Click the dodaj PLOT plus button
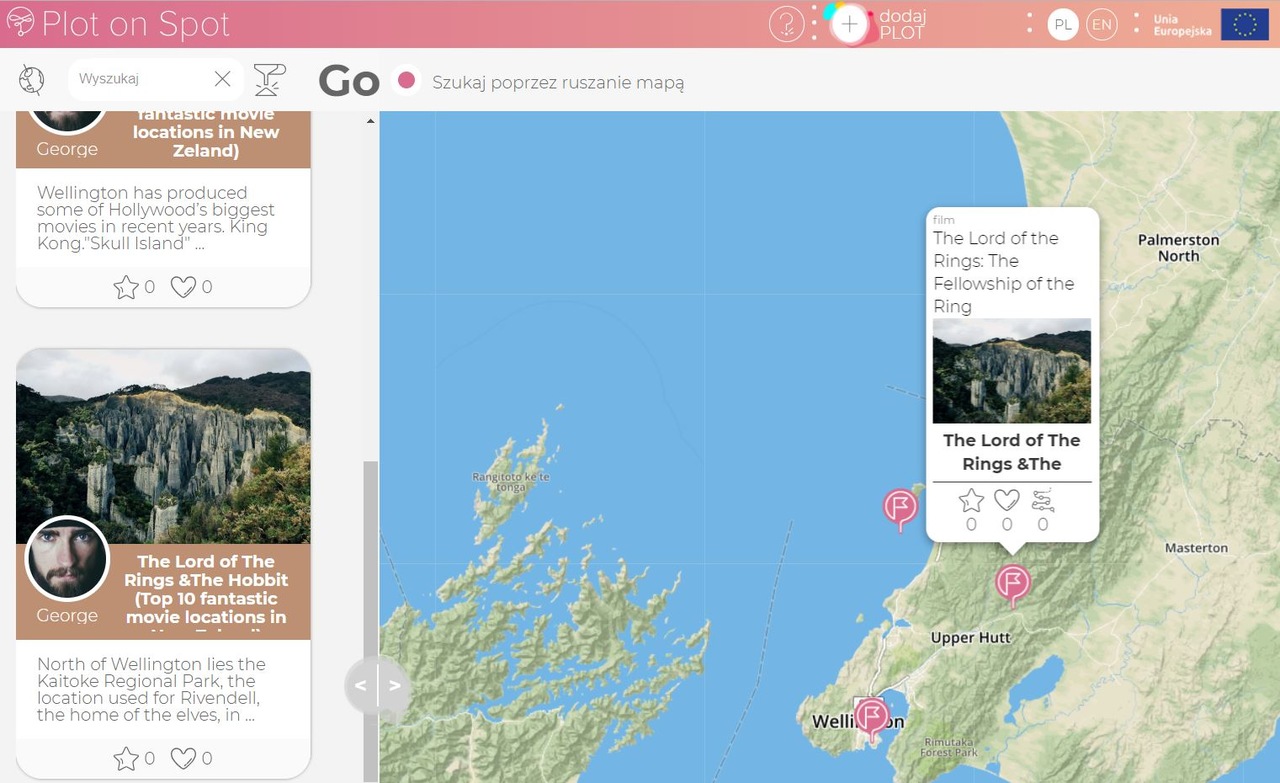 pos(849,24)
